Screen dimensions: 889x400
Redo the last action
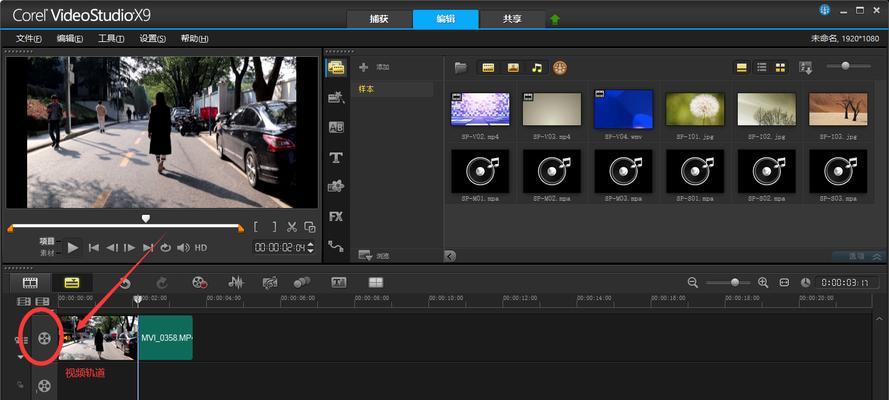tap(162, 282)
